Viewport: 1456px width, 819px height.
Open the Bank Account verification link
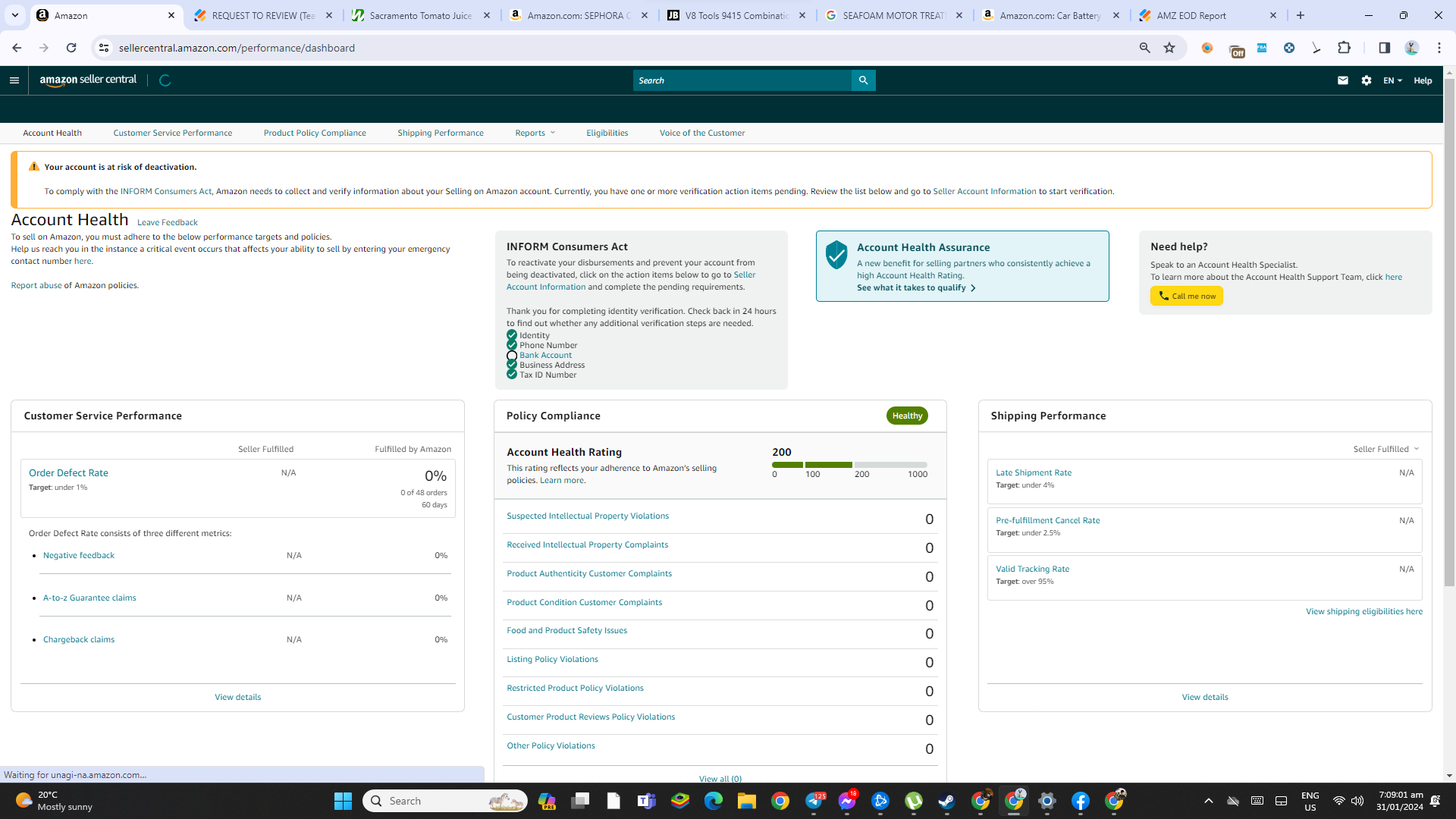tap(546, 356)
